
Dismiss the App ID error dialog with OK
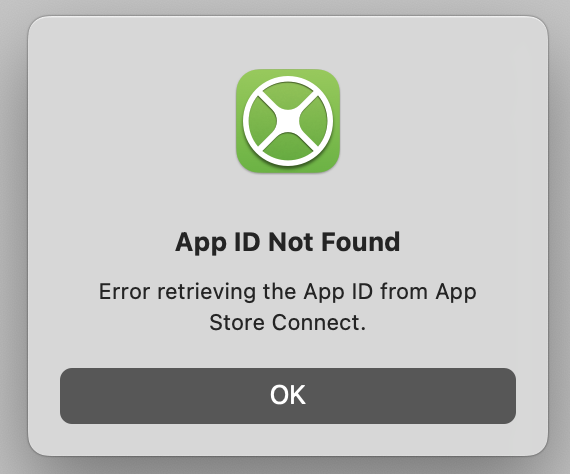coord(288,395)
